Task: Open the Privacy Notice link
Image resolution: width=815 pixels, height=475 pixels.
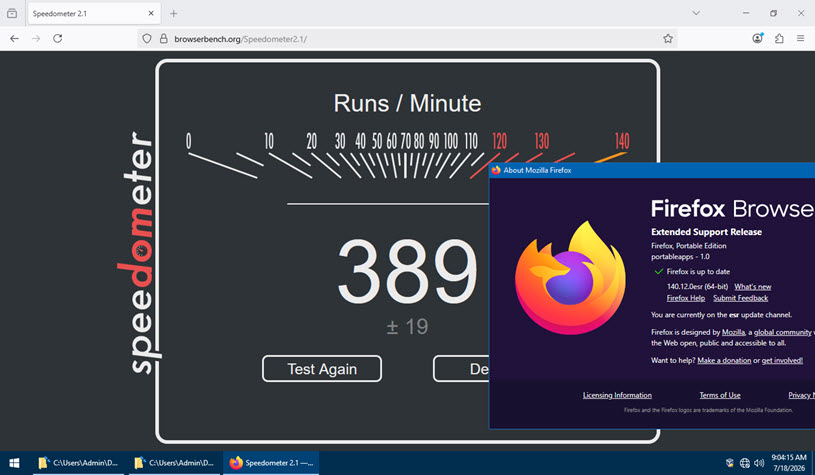Action: [x=801, y=395]
